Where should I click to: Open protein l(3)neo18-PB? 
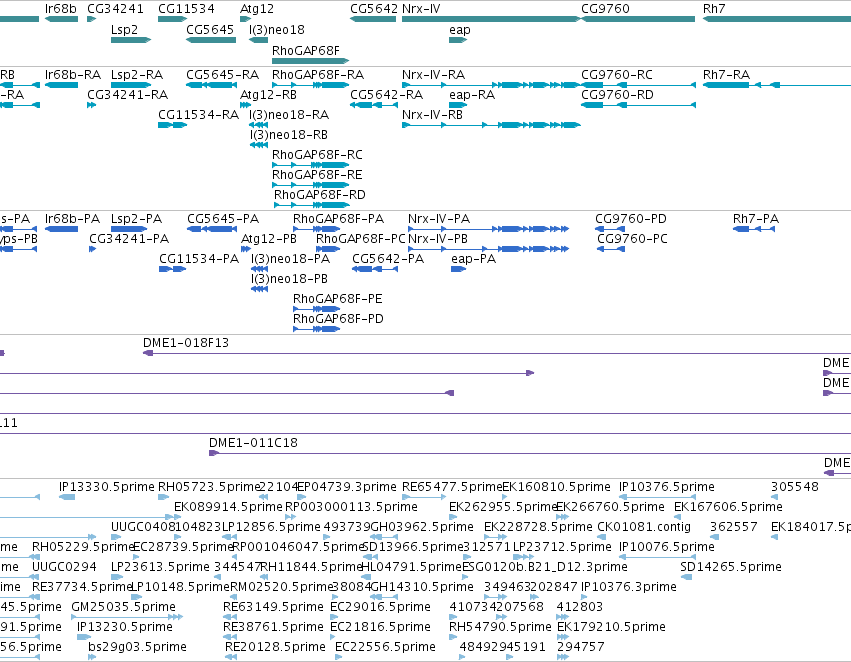click(289, 278)
